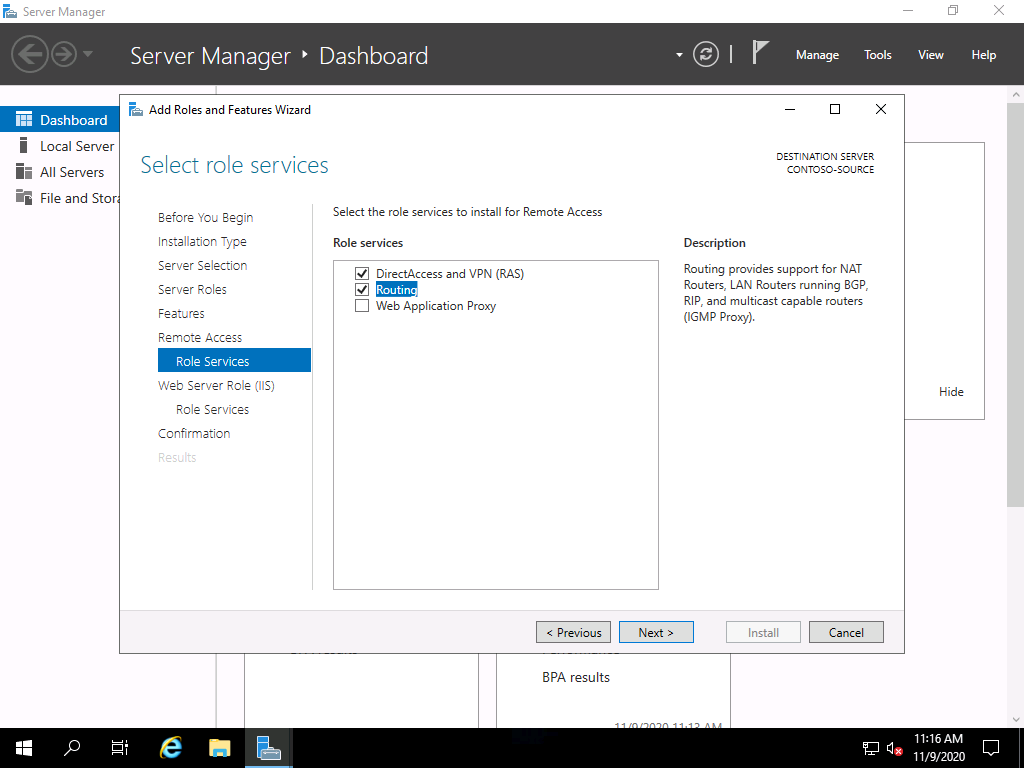This screenshot has width=1024, height=768.
Task: Open the Manage menu
Action: (817, 55)
